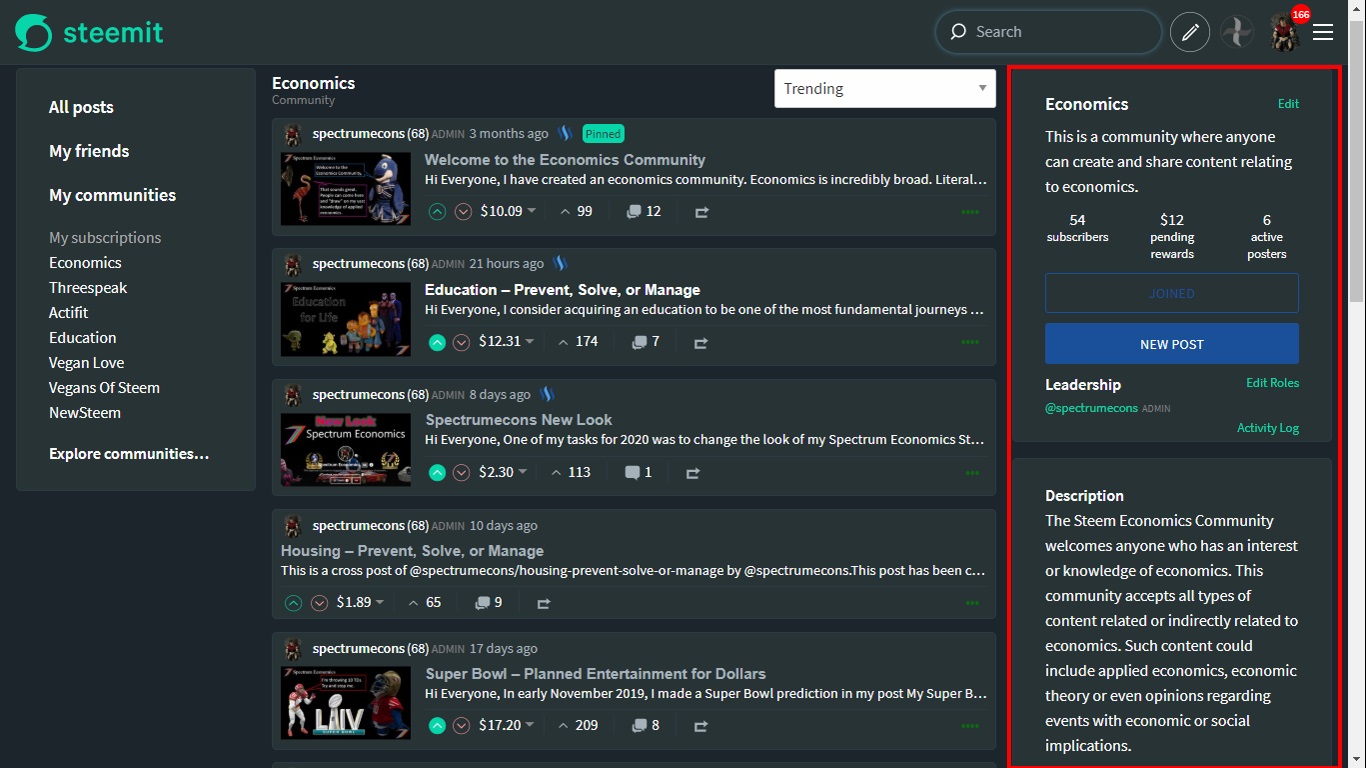Downvote the Education – Prevent, Solve, or Manage post
Viewport: 1366px width, 768px height.
point(461,342)
